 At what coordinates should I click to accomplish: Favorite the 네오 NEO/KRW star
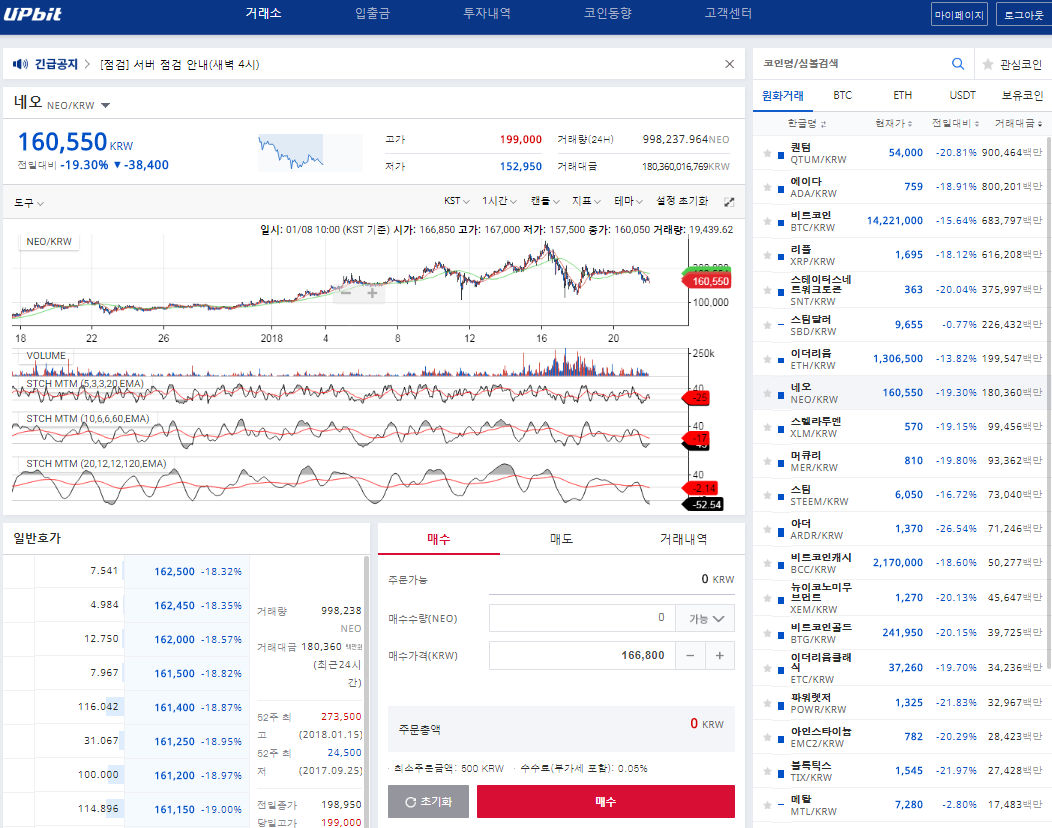point(767,393)
